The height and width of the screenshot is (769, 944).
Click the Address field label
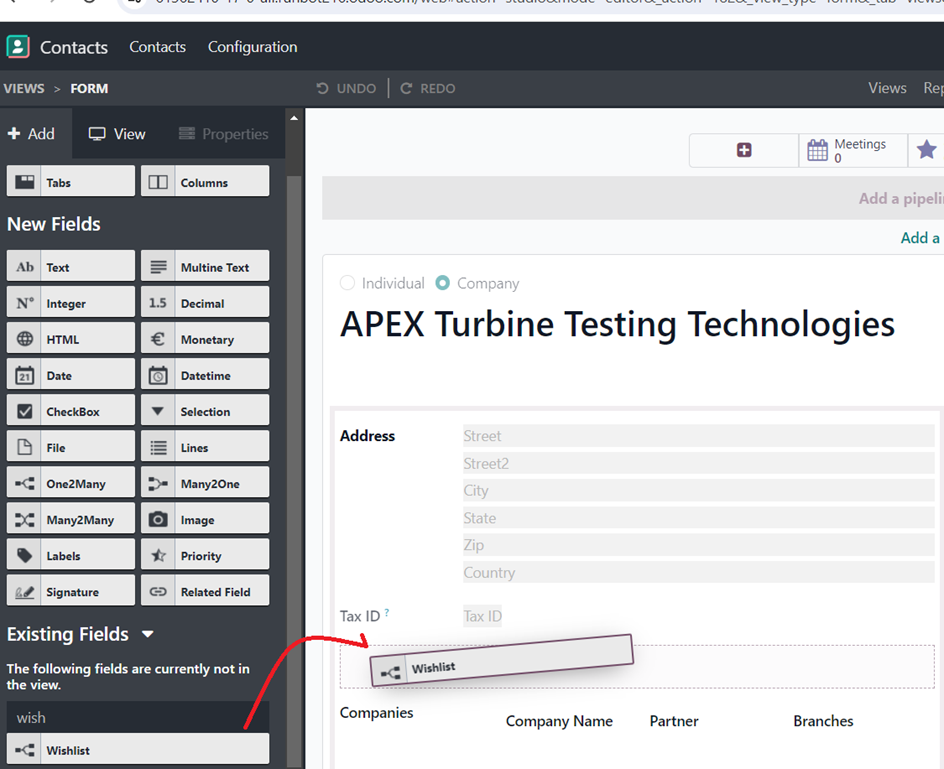(x=367, y=435)
